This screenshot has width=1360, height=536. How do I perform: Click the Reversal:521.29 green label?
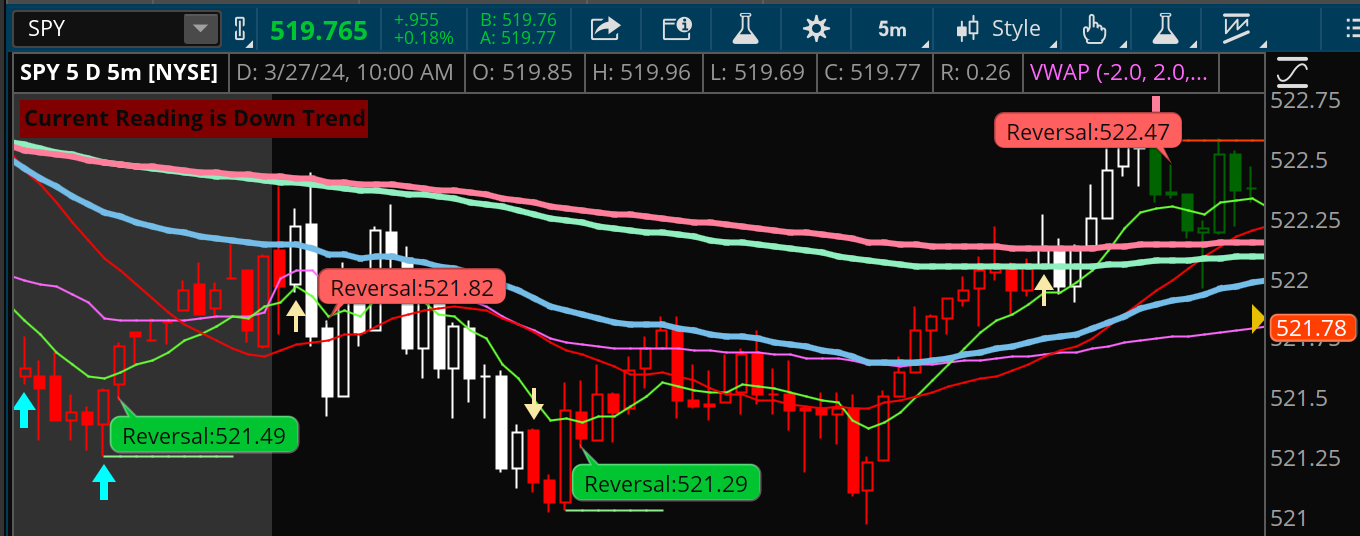[665, 484]
